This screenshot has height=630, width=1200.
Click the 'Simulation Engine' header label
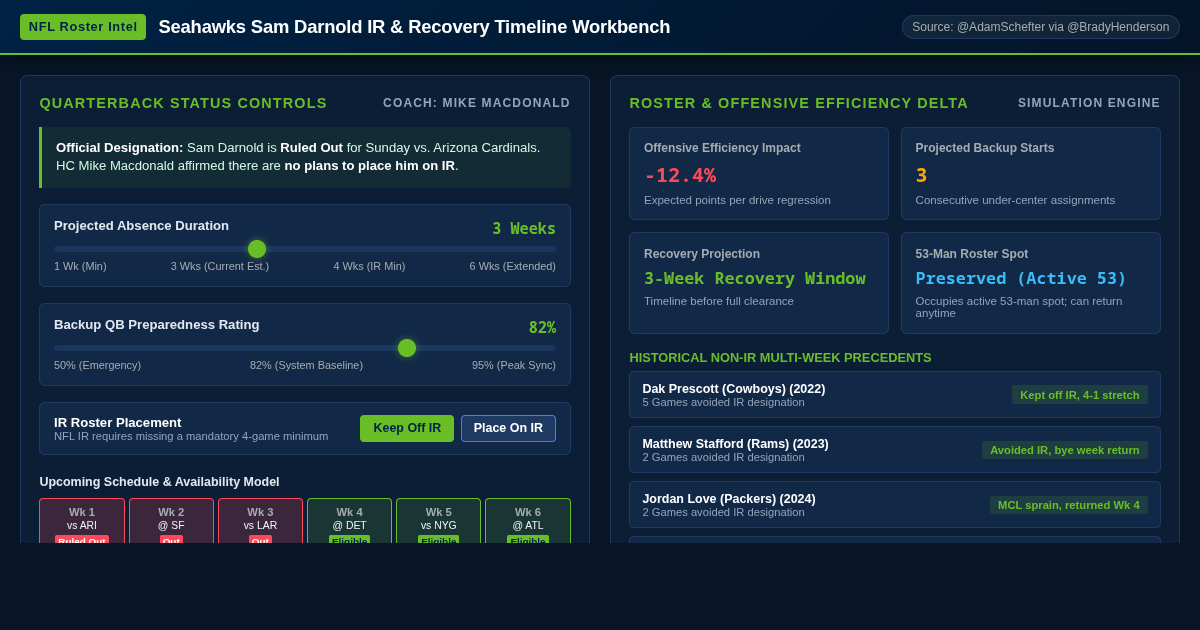click(1089, 103)
